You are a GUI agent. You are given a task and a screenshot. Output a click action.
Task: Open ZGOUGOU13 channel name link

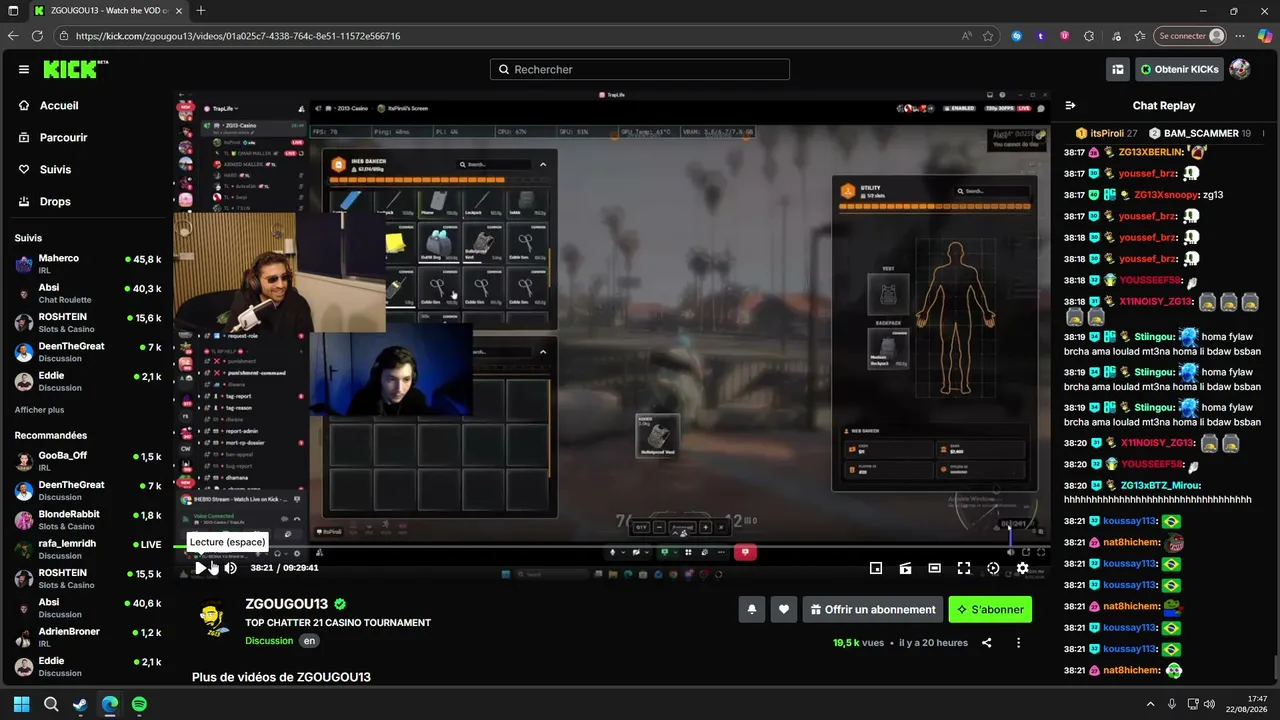[286, 604]
